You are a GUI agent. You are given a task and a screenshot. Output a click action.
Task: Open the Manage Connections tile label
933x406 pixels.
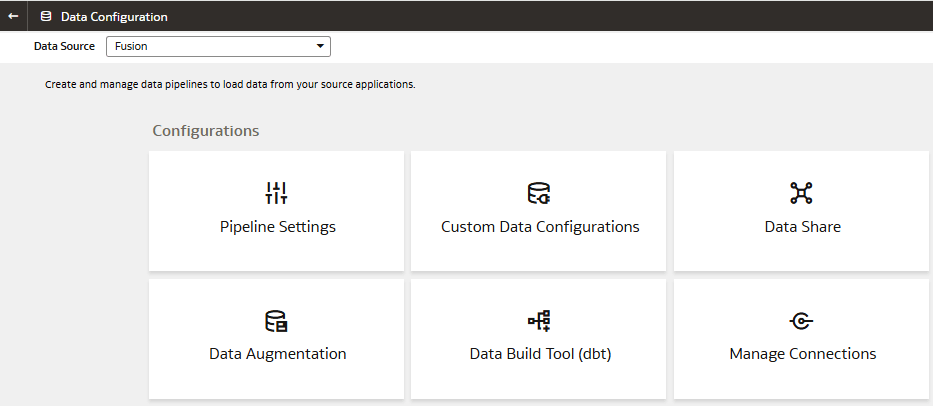tap(802, 354)
